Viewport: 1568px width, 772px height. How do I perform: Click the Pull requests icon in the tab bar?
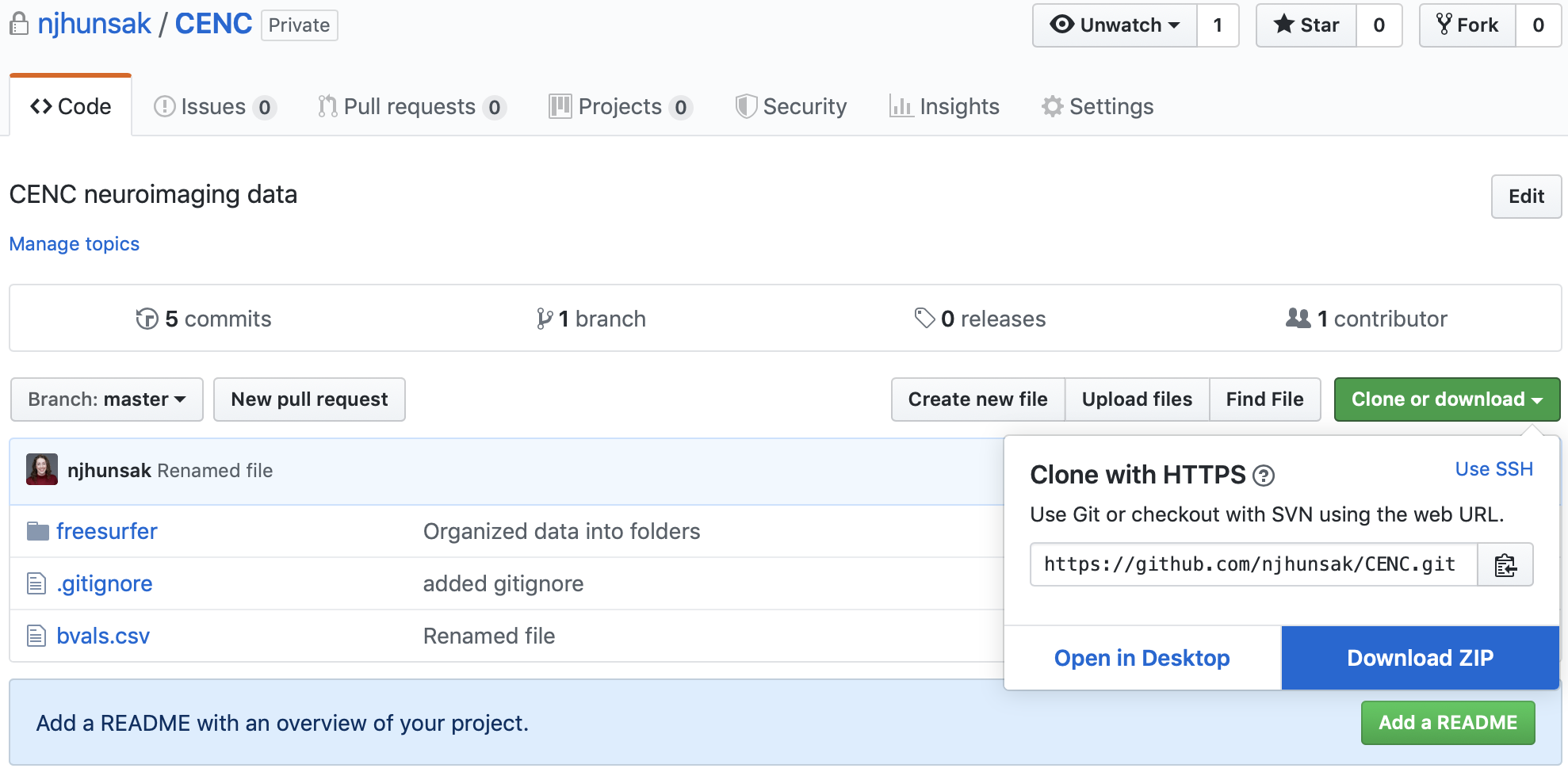[327, 106]
